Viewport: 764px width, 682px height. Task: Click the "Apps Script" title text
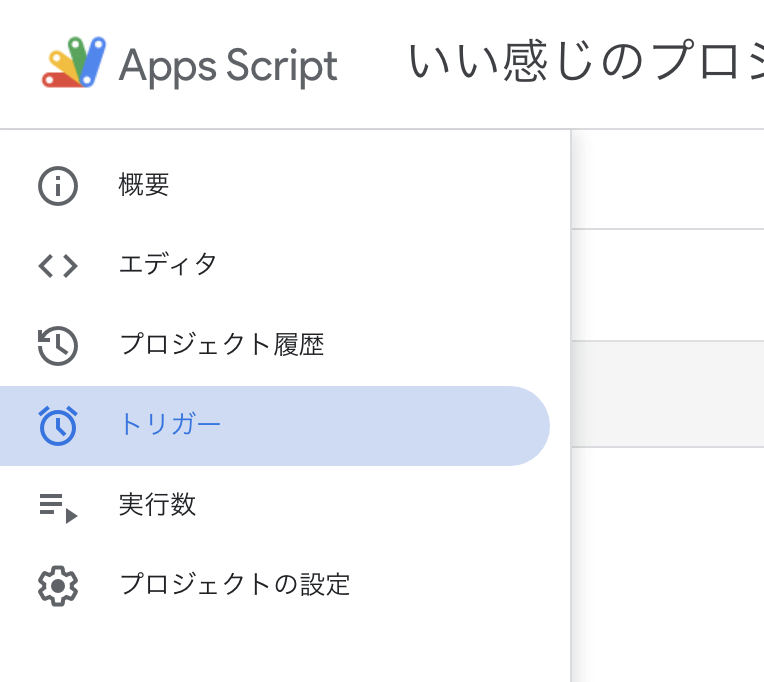(228, 66)
